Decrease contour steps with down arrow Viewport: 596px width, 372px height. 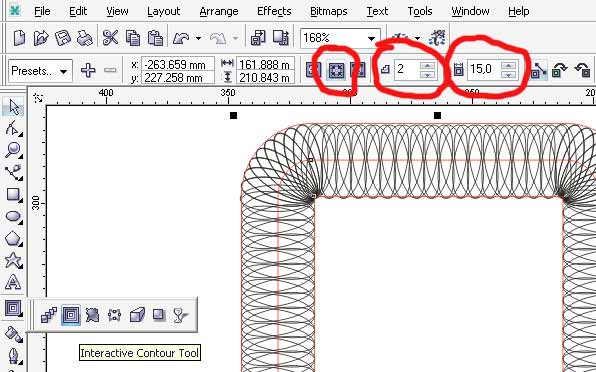(x=428, y=75)
